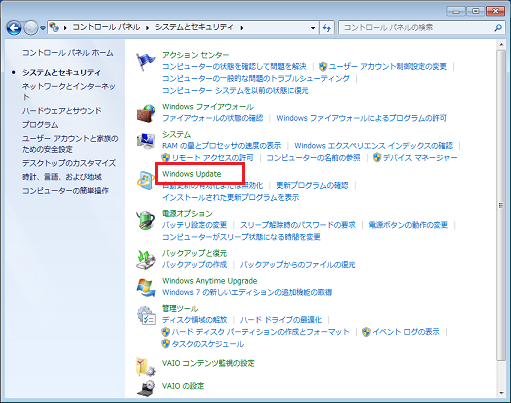
Task: Click the vertical scrollbar down arrow
Action: coord(501,393)
